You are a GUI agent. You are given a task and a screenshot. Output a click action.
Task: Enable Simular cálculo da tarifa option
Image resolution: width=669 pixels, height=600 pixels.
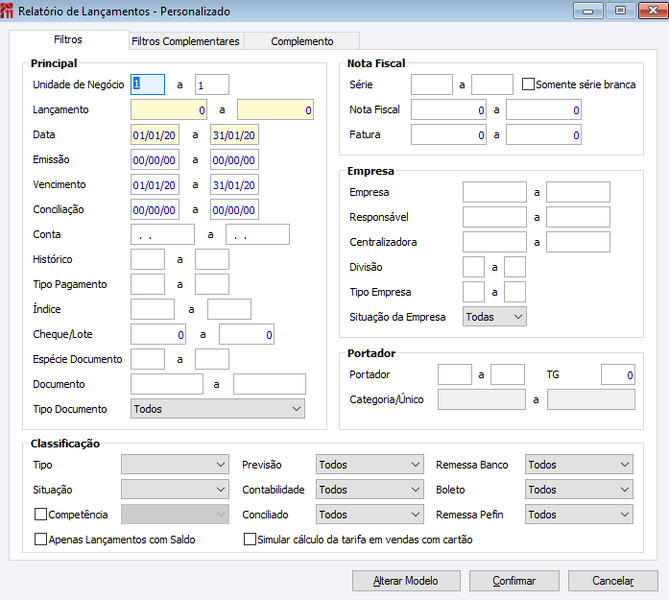(x=250, y=539)
